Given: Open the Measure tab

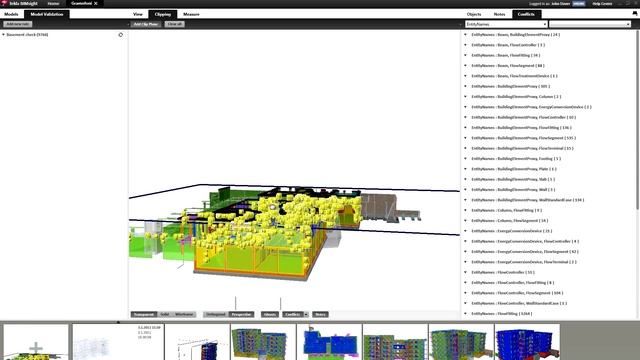Looking at the screenshot, I should pyautogui.click(x=191, y=14).
